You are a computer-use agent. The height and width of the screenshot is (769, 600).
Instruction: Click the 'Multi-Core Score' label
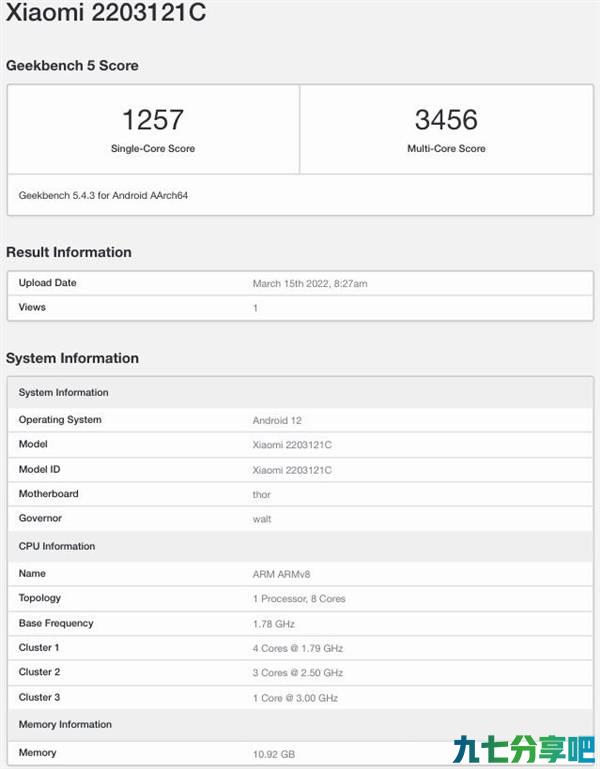coord(446,149)
